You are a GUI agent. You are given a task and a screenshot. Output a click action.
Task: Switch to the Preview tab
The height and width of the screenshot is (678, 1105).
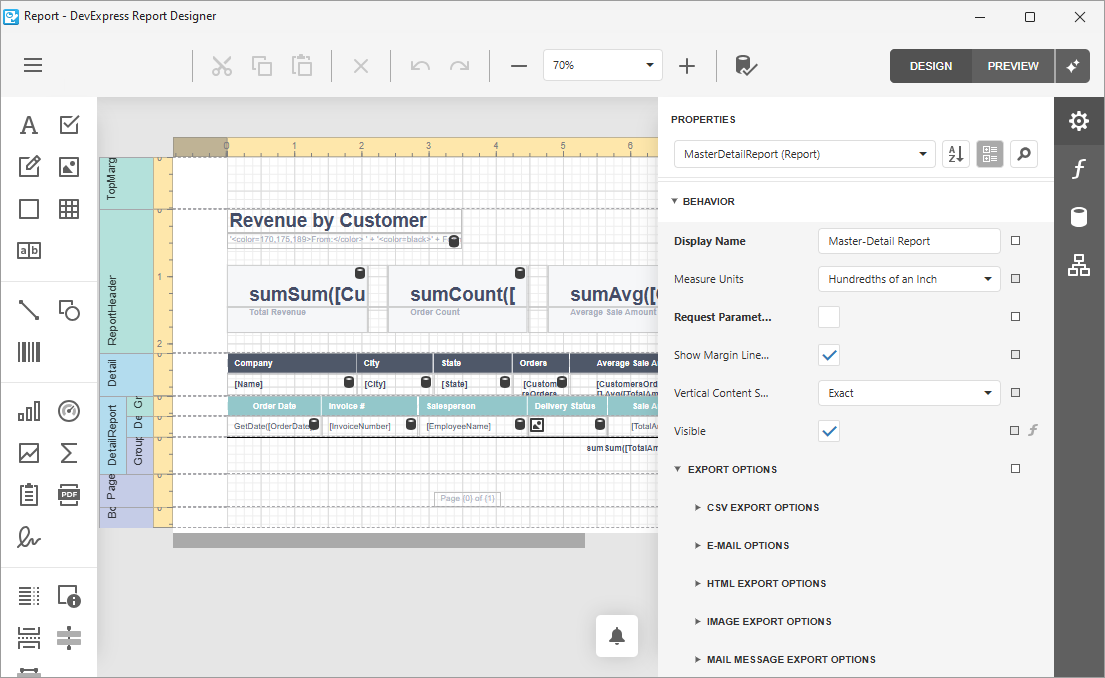point(1012,66)
